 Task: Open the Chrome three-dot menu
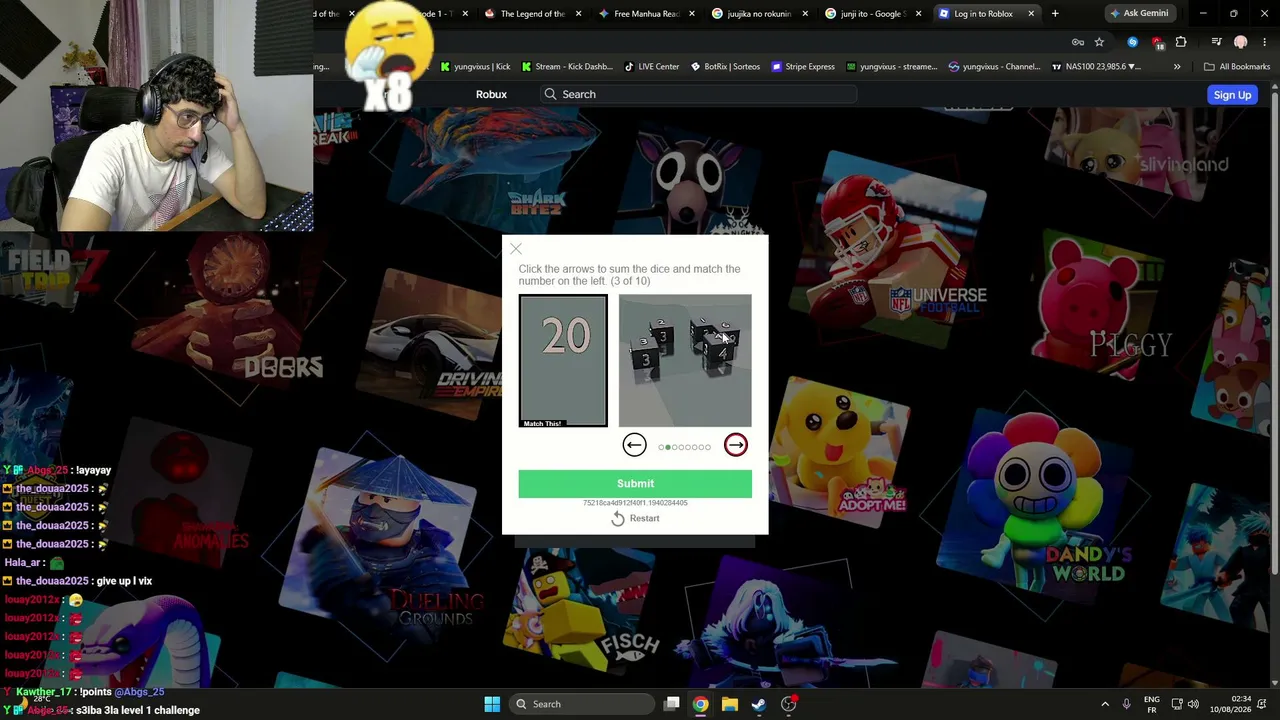pos(1265,42)
